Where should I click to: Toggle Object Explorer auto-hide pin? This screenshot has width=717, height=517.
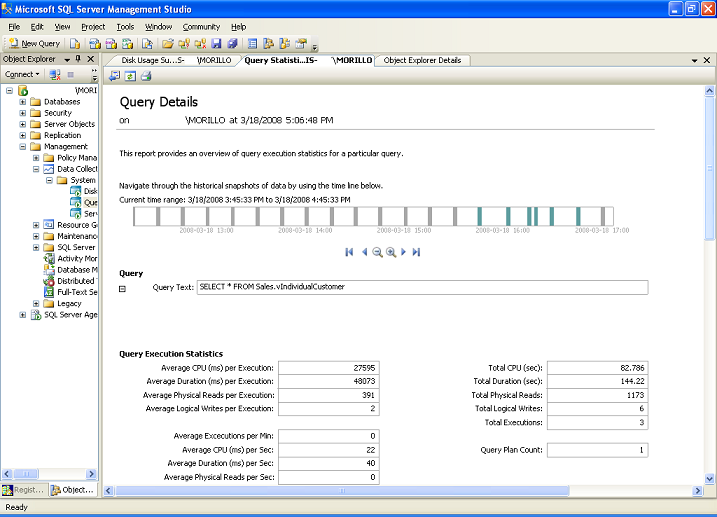coord(78,59)
